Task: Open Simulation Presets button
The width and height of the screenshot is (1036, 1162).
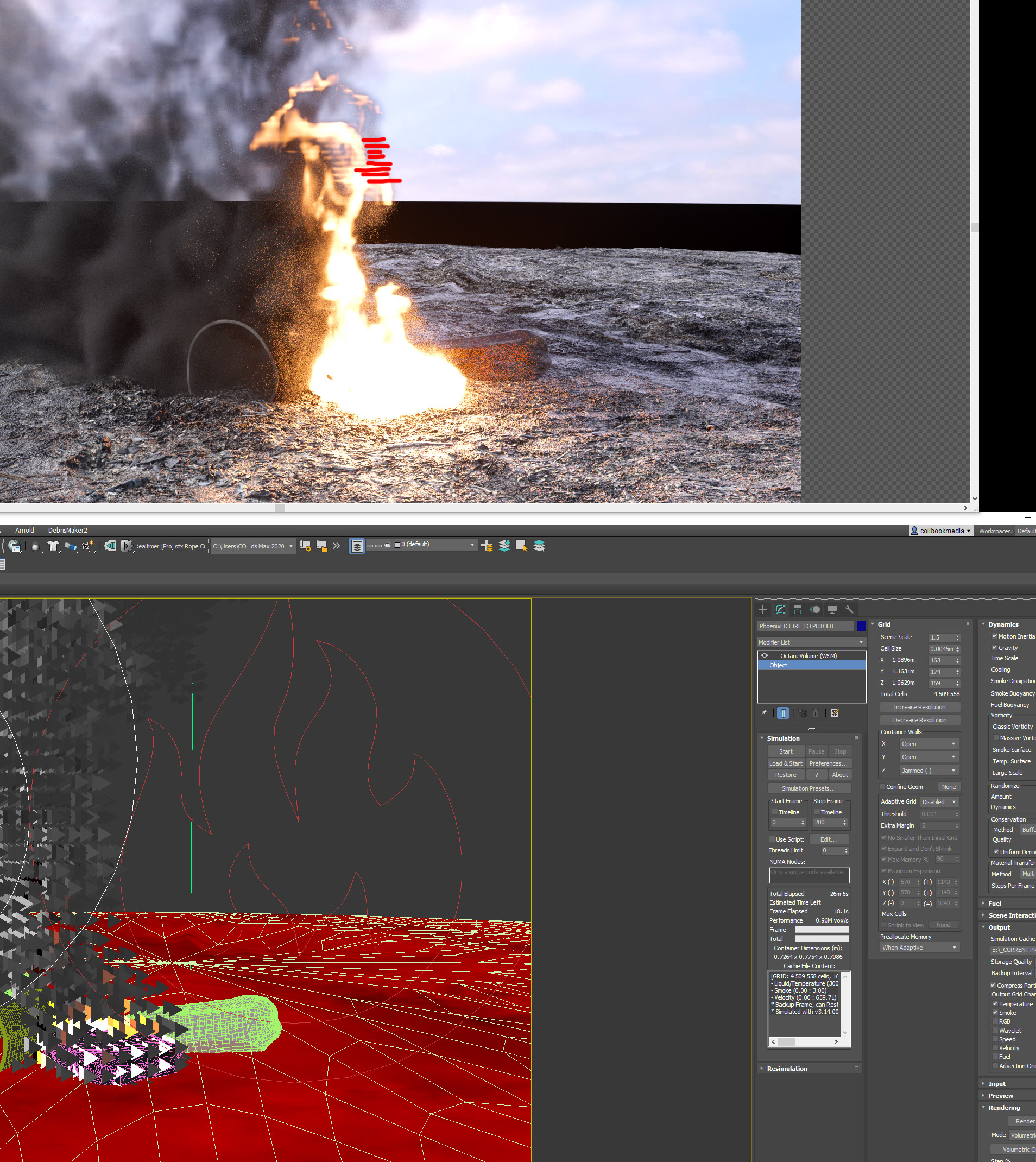Action: 809,788
